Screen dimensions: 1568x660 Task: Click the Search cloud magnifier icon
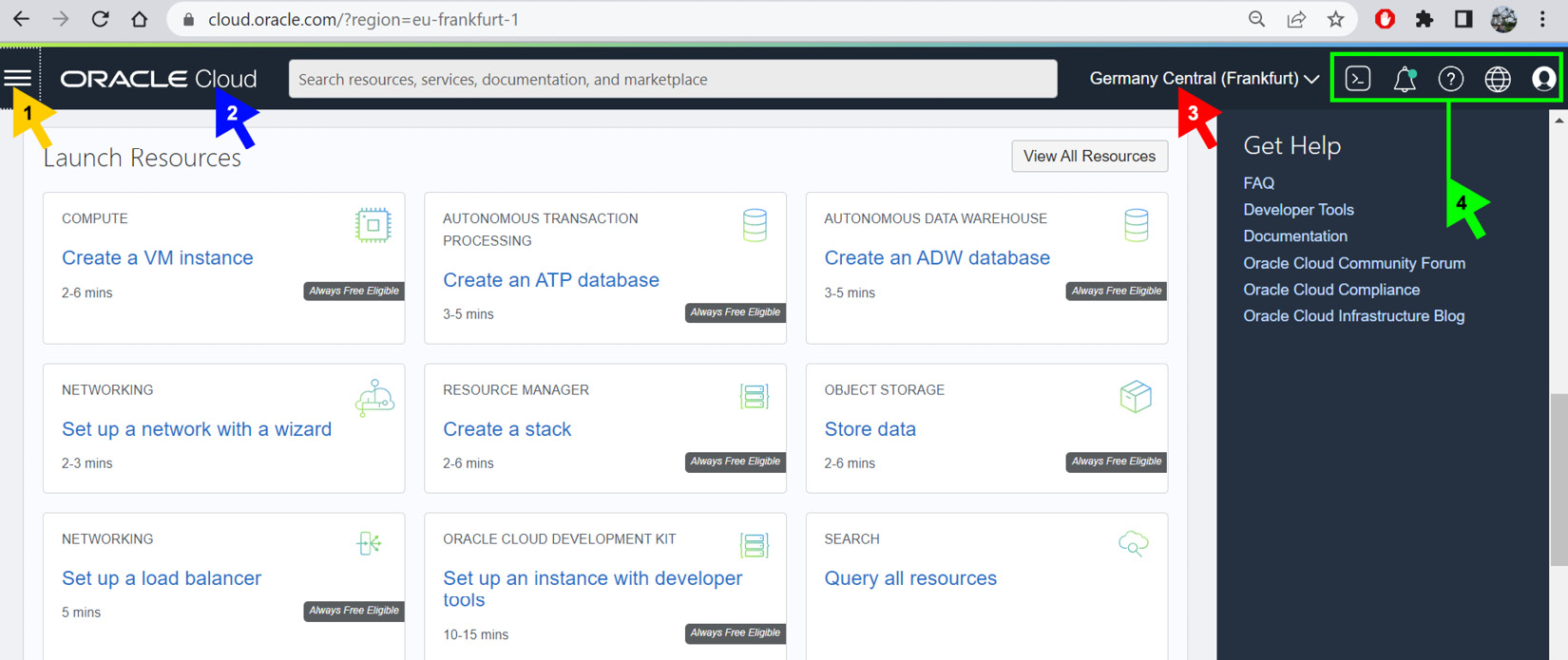click(x=1134, y=544)
